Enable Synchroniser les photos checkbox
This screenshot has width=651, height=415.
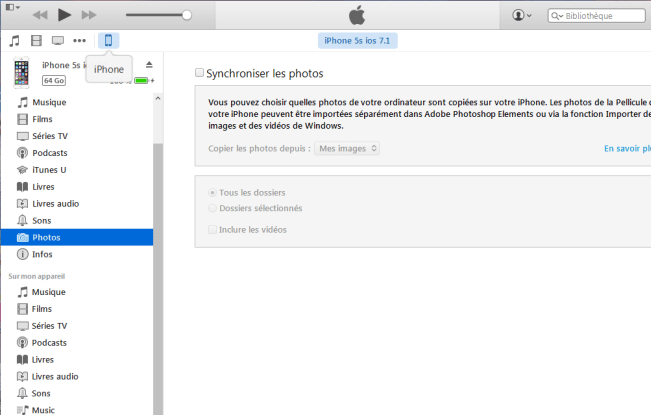200,73
